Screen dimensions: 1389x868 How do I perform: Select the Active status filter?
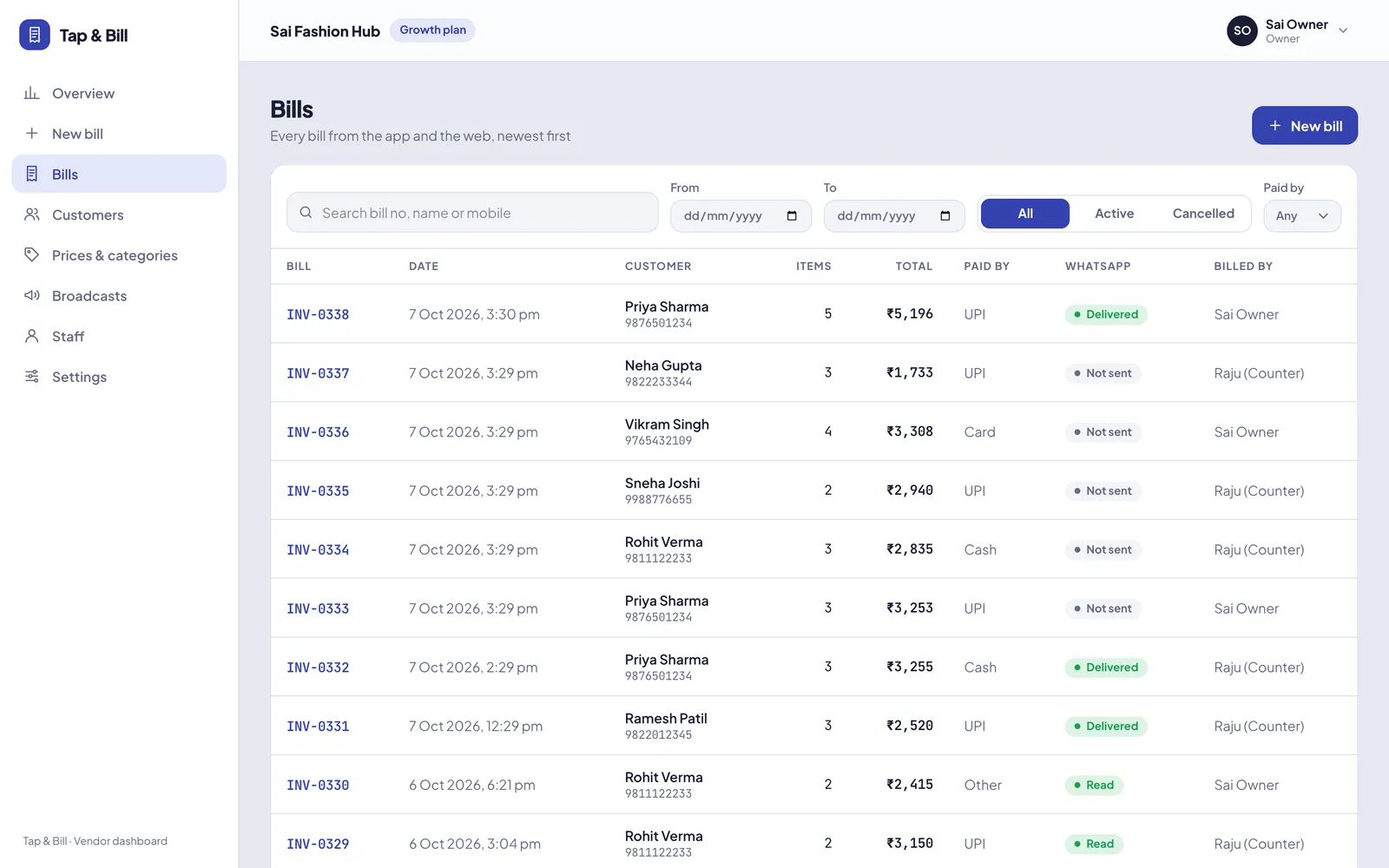[1115, 214]
